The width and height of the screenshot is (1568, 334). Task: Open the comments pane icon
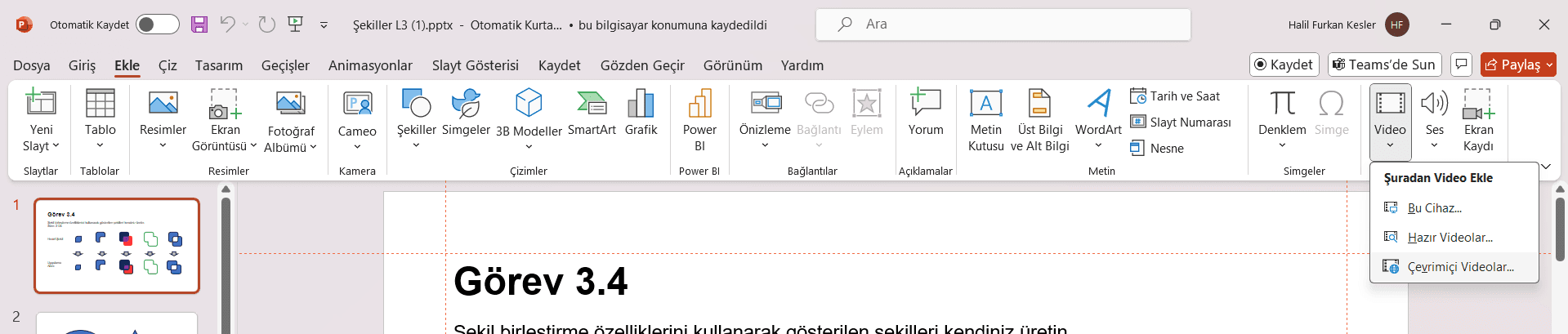(x=1462, y=65)
